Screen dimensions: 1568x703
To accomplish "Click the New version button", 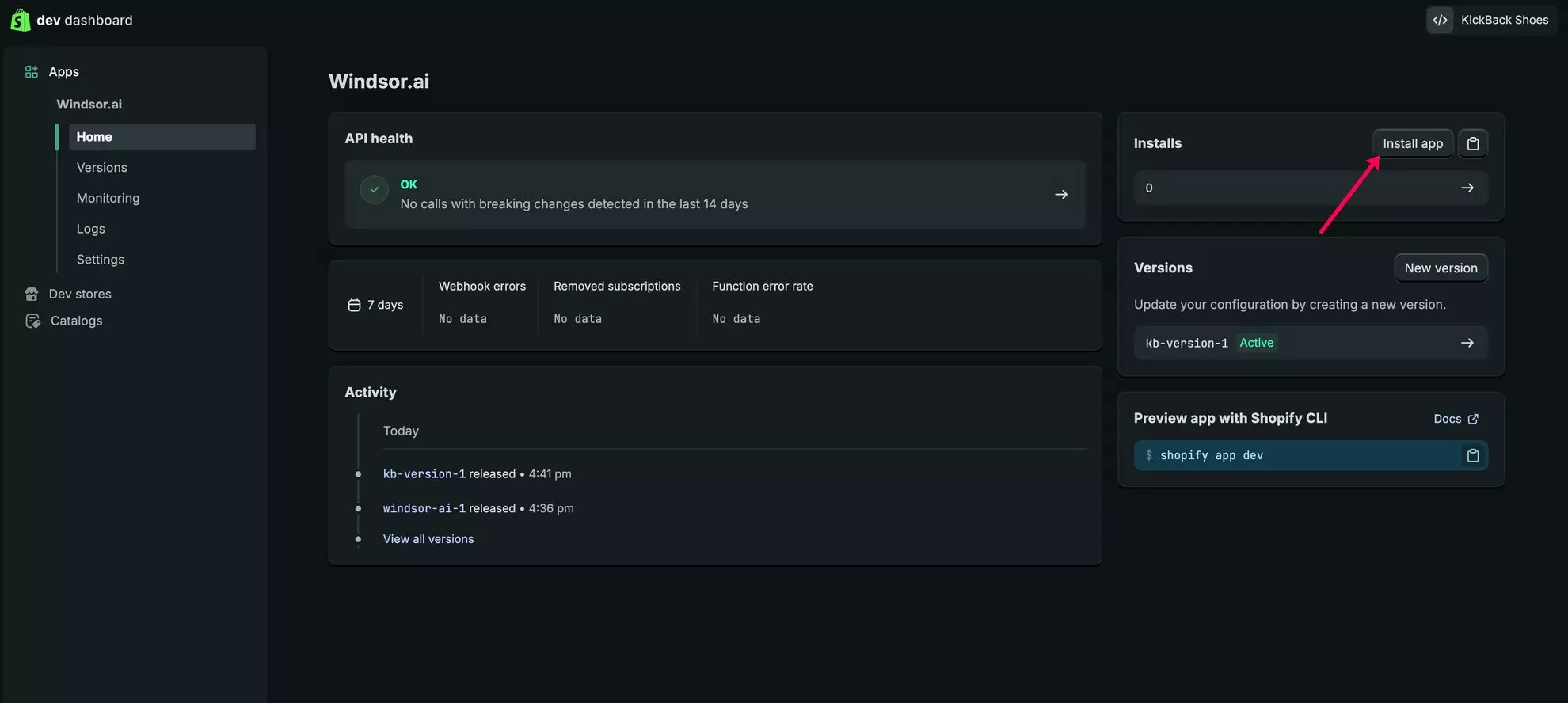I will (1441, 268).
